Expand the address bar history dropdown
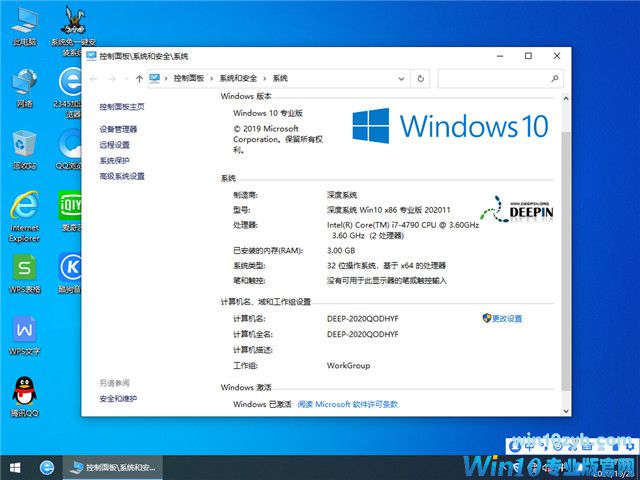This screenshot has width=640, height=480. 401,79
